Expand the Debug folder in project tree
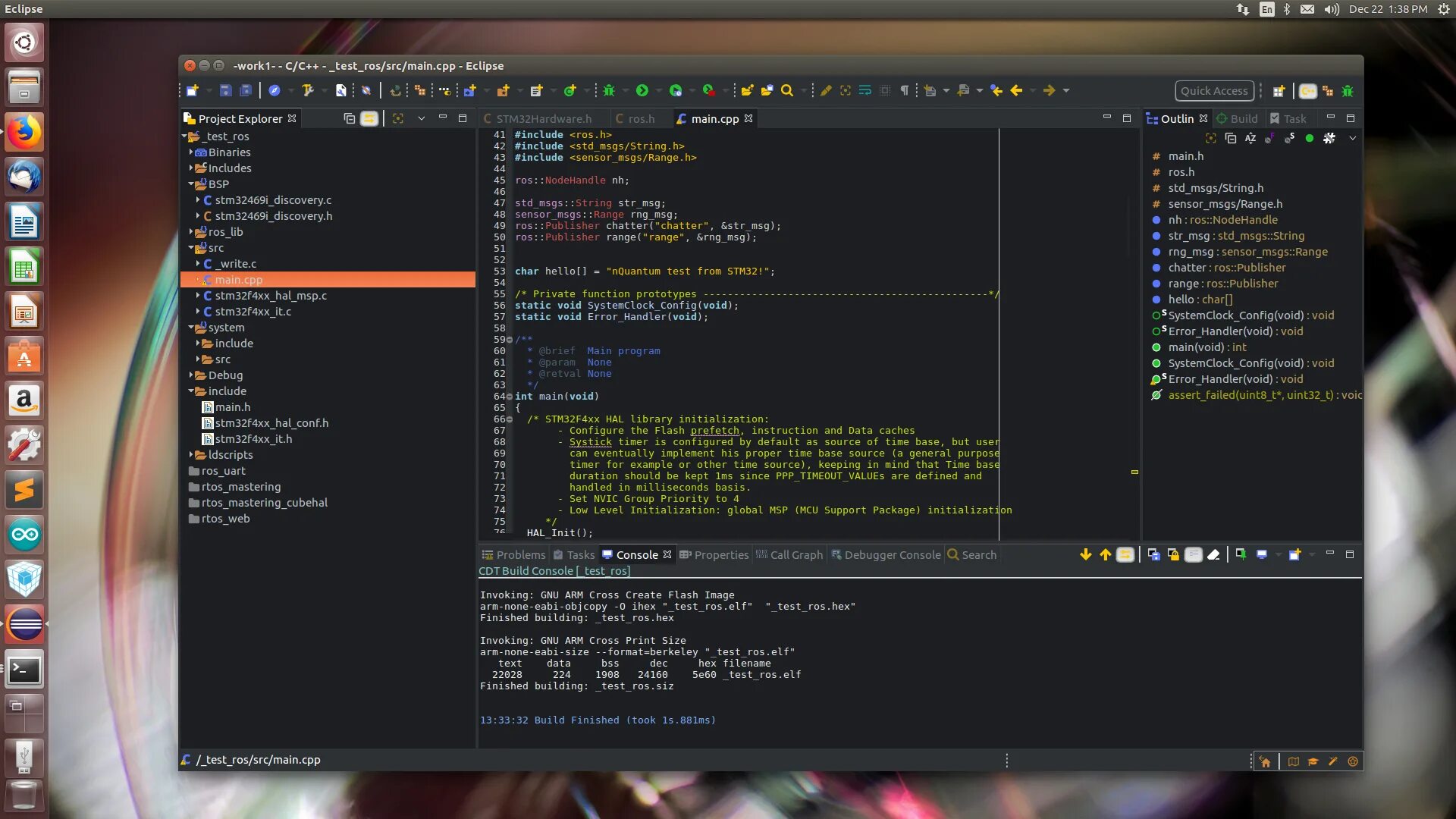The image size is (1456, 819). coord(191,375)
